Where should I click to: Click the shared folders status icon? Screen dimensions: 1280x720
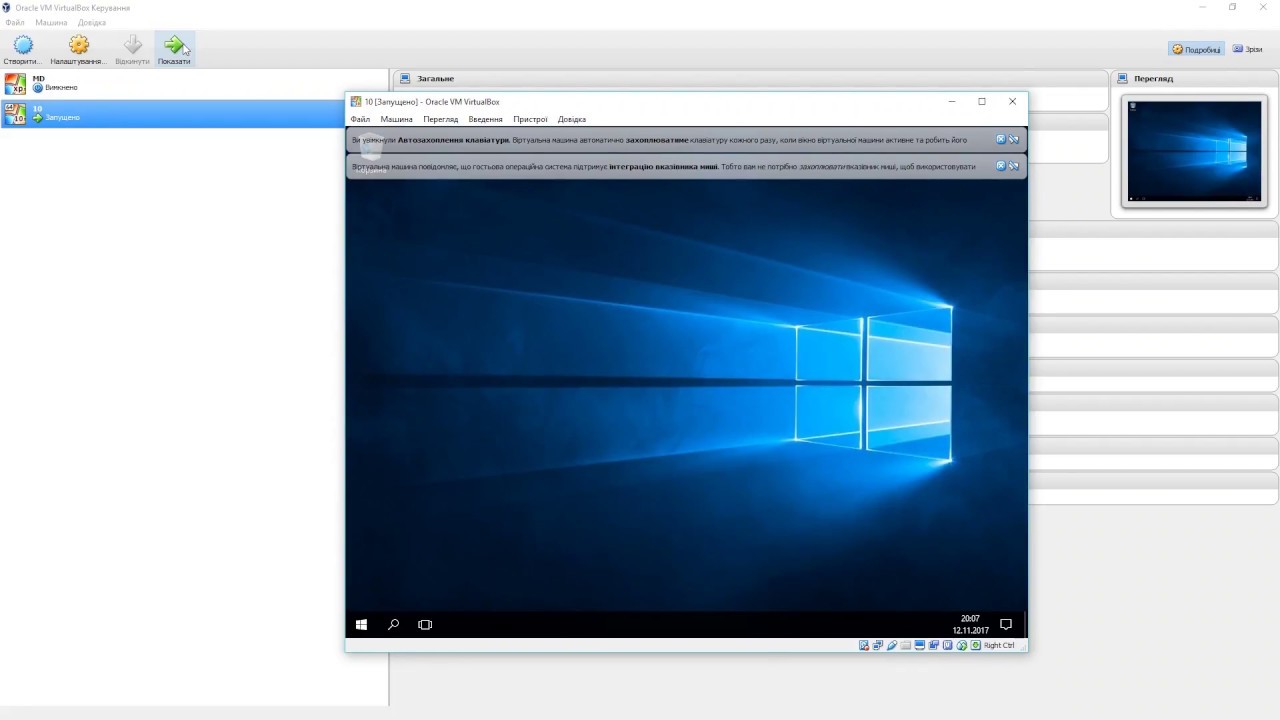[906, 645]
